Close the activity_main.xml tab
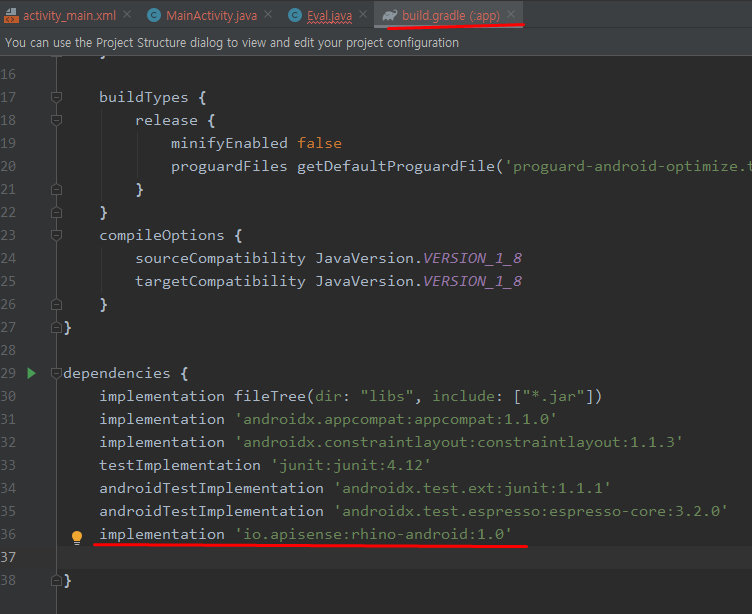Viewport: 752px width, 614px height. (x=127, y=15)
